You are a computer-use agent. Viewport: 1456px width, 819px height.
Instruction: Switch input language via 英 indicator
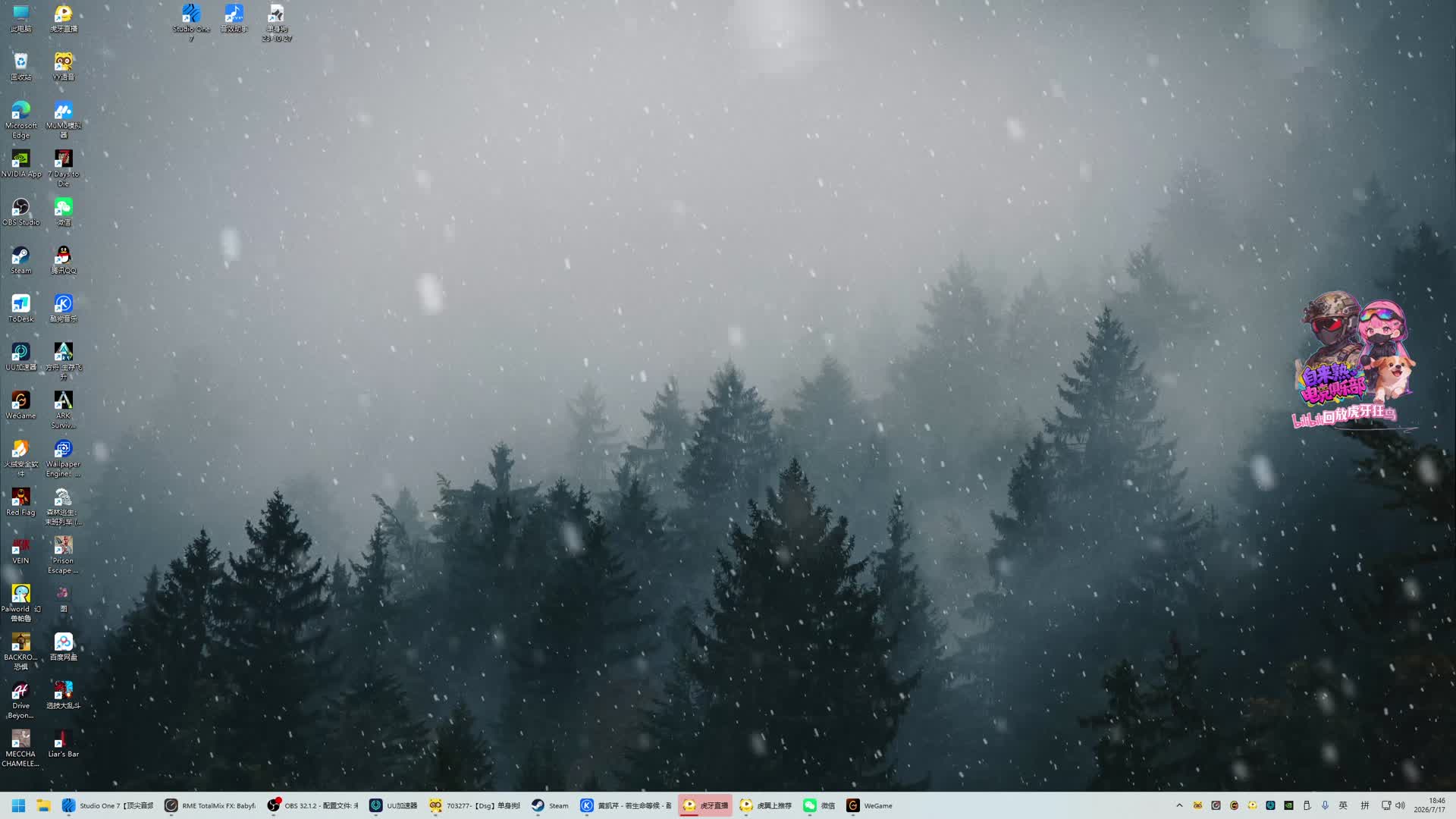(x=1343, y=805)
